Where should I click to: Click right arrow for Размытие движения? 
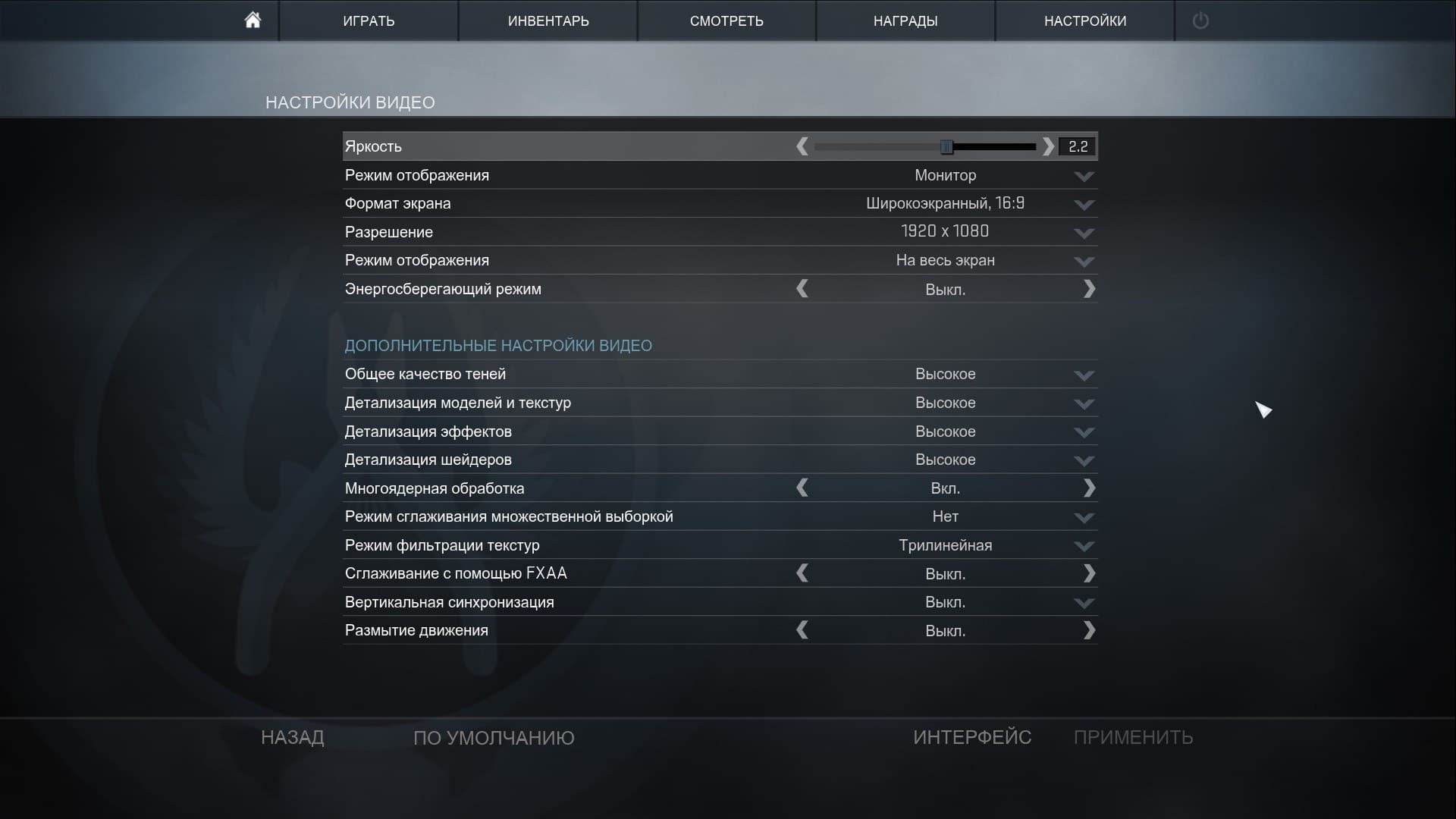[1089, 630]
